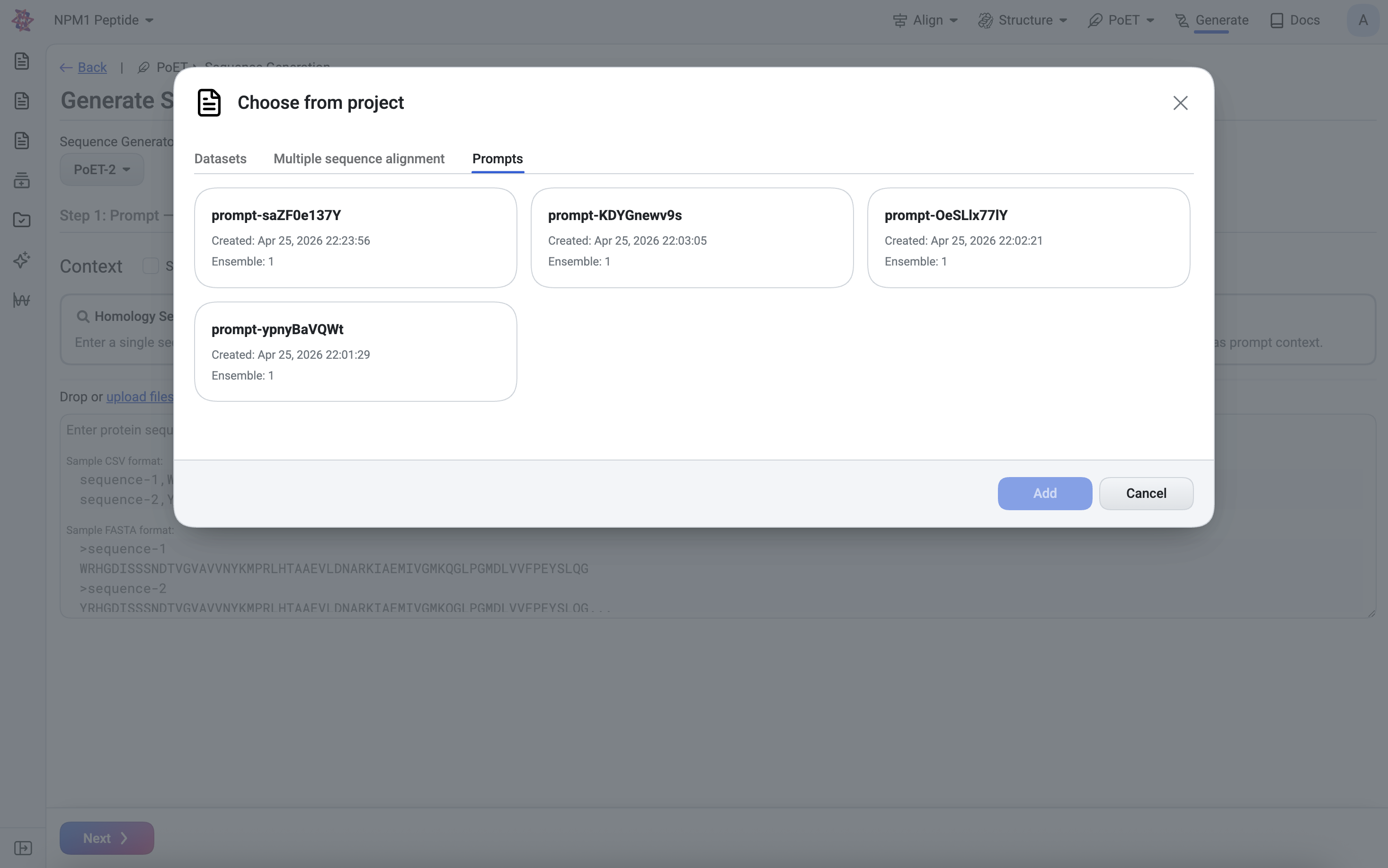Open the NPM1 Peptide project dropdown
1388x868 pixels.
point(103,20)
